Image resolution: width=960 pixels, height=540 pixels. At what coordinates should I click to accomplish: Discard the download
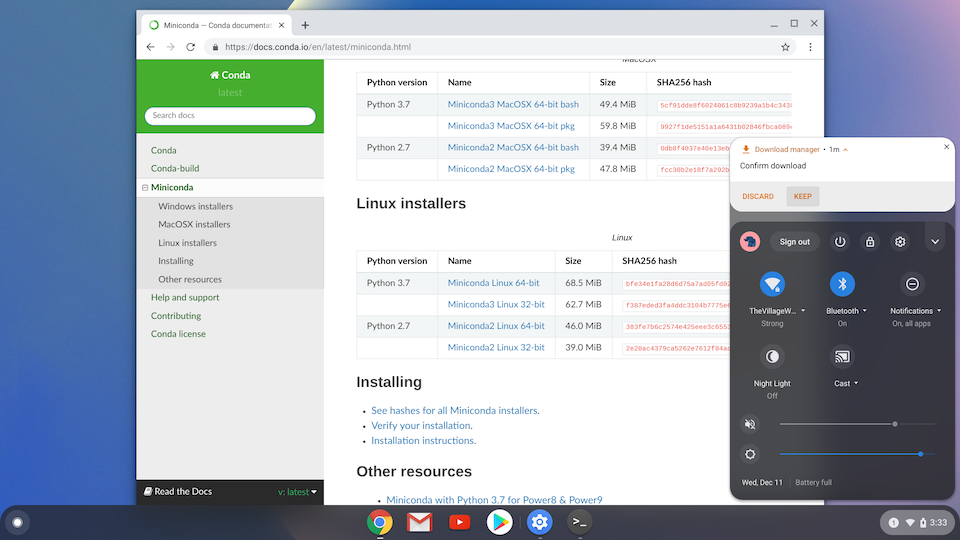758,197
